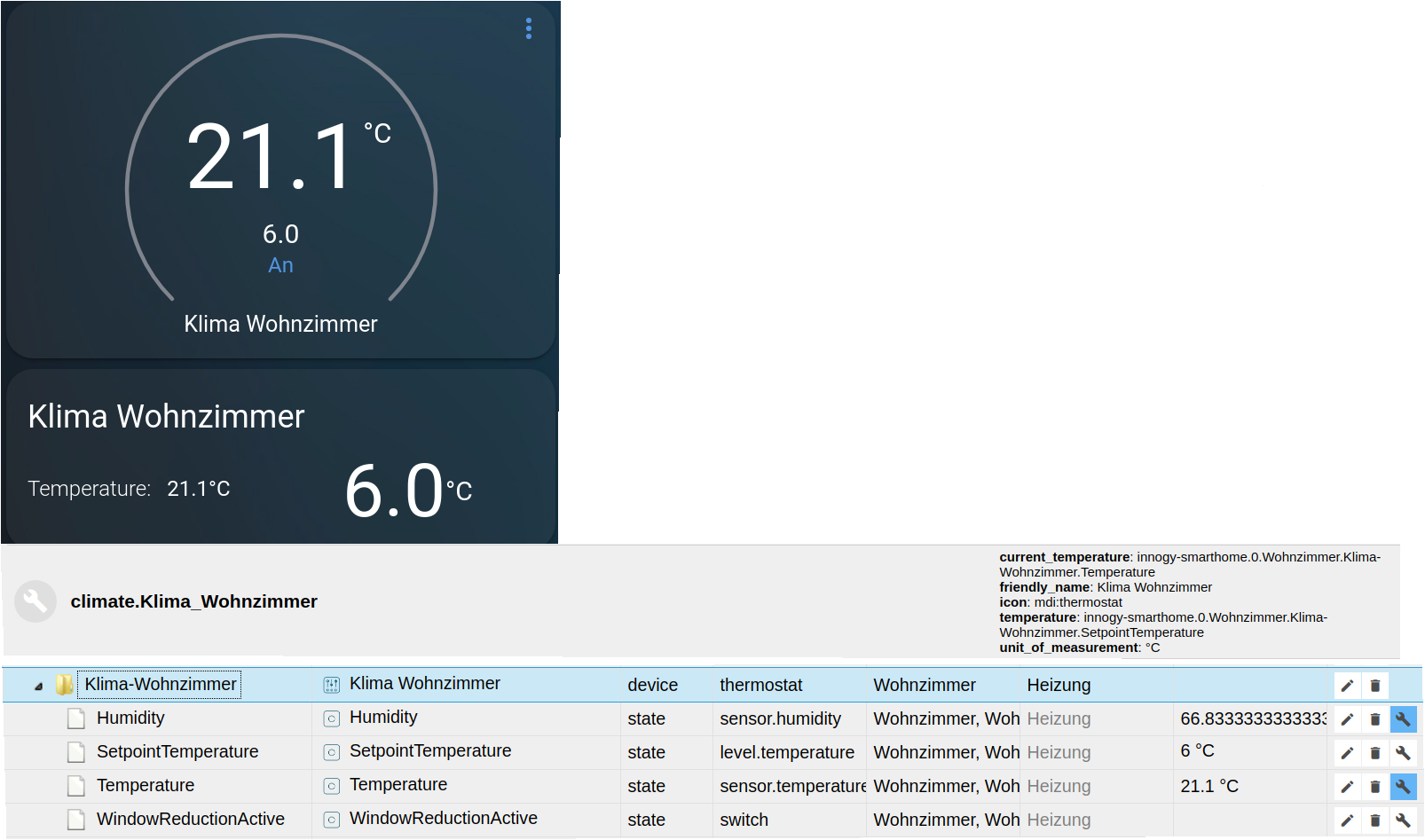Click the lower Klima Wohnzimmer card heading

click(x=166, y=416)
